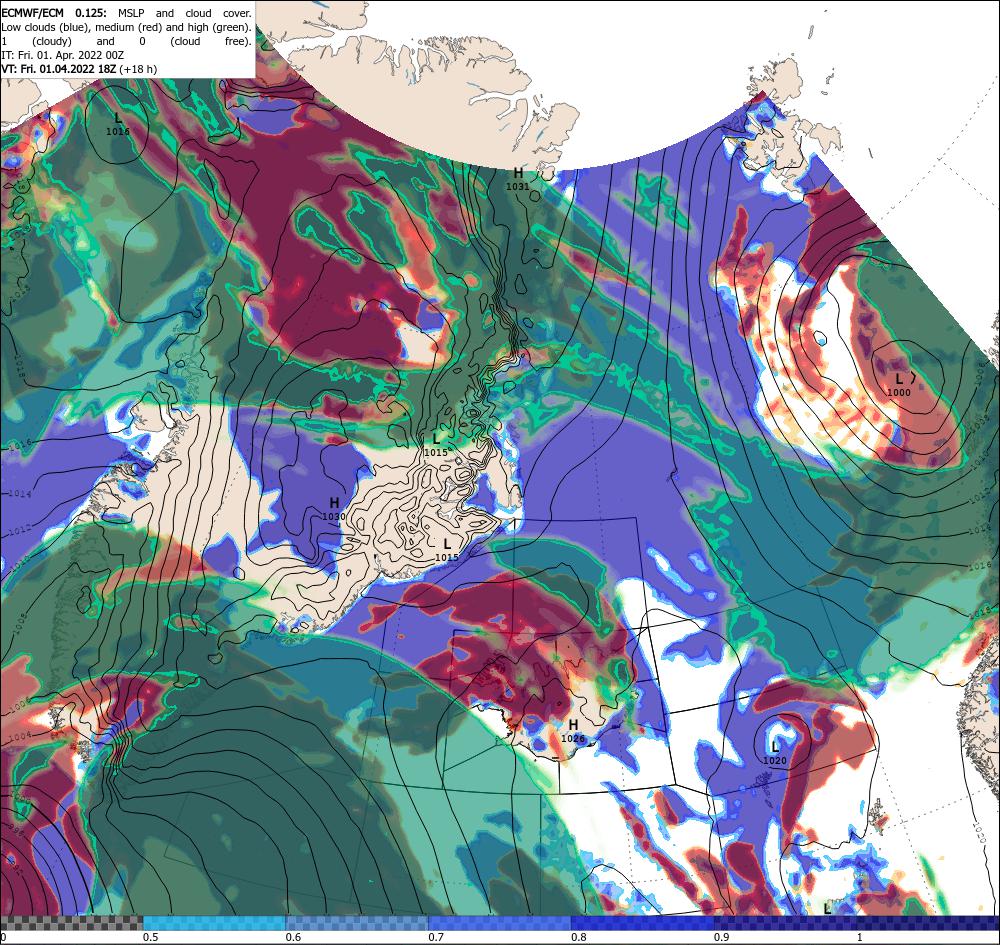Click the L 1020 low pressure label
This screenshot has width=1000, height=945.
tap(775, 753)
